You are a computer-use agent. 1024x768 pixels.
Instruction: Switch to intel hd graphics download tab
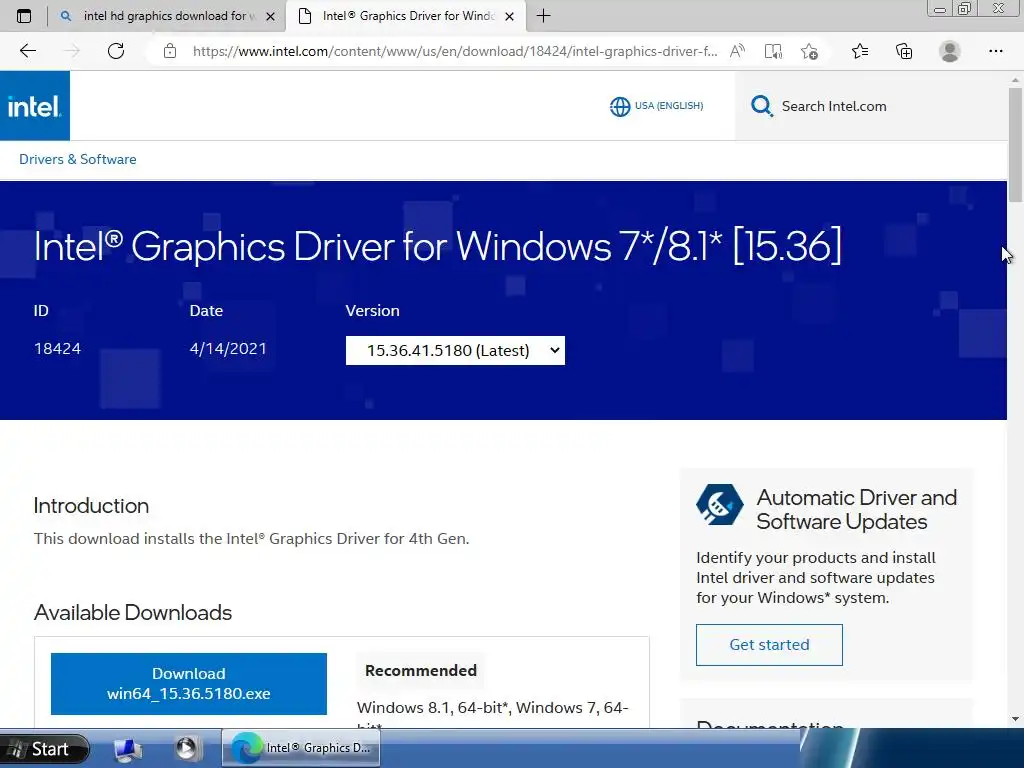tap(166, 16)
